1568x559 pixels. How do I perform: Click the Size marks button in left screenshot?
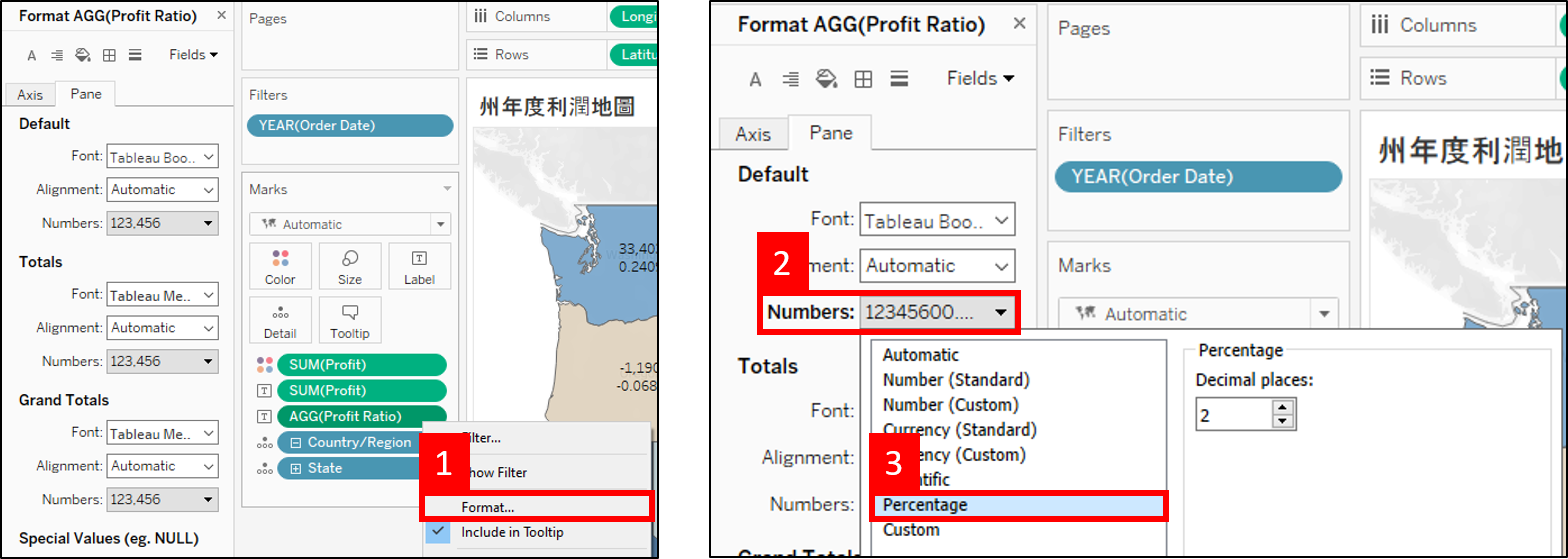350,267
